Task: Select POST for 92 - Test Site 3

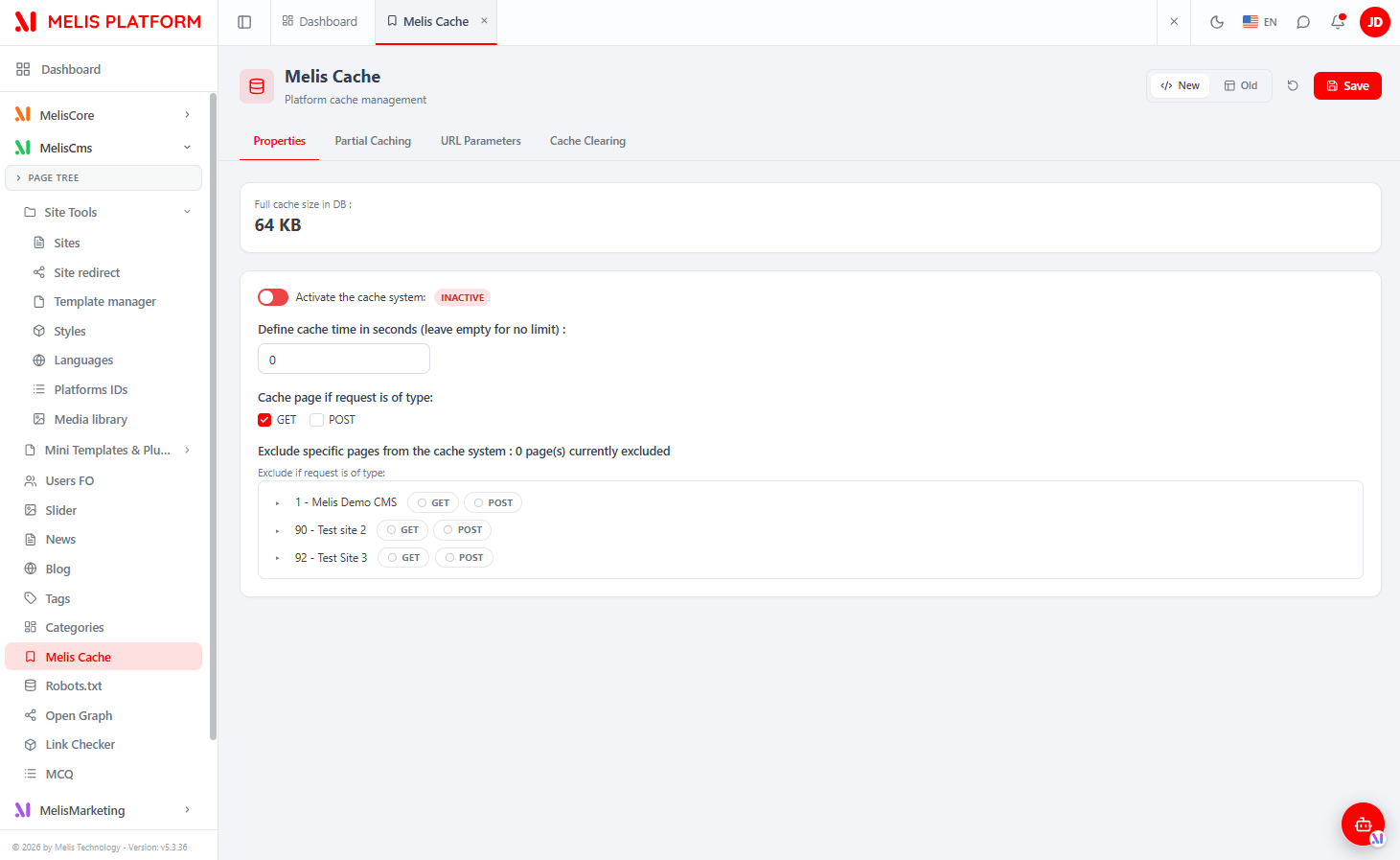Action: (x=464, y=558)
